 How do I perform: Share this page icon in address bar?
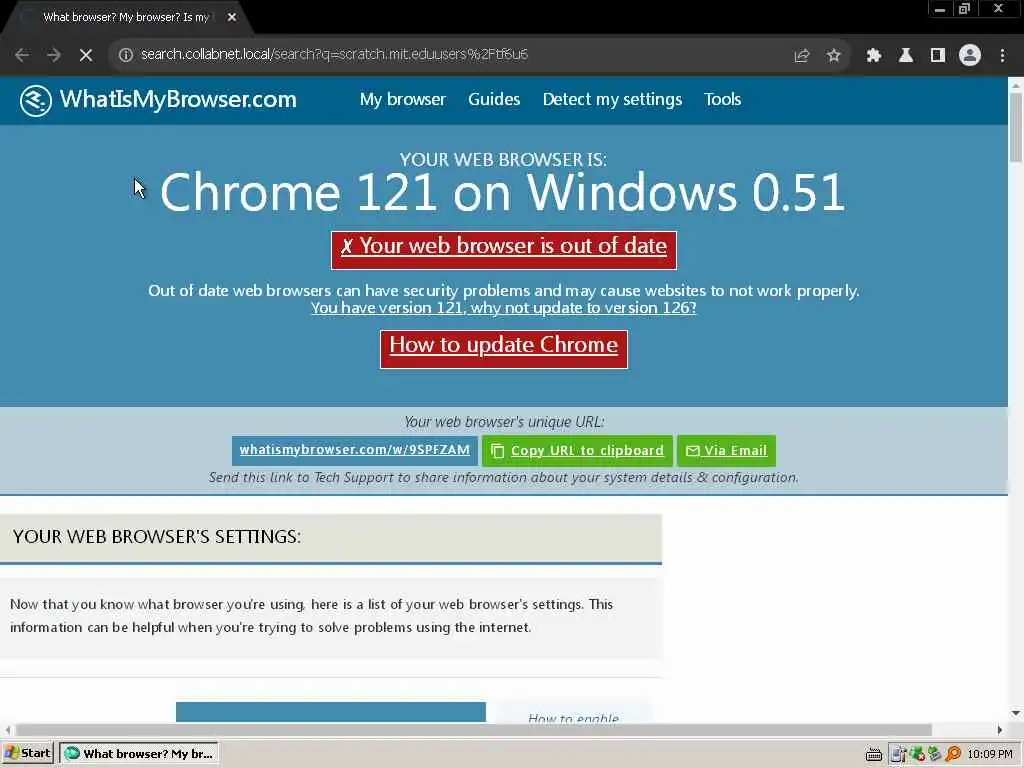801,56
